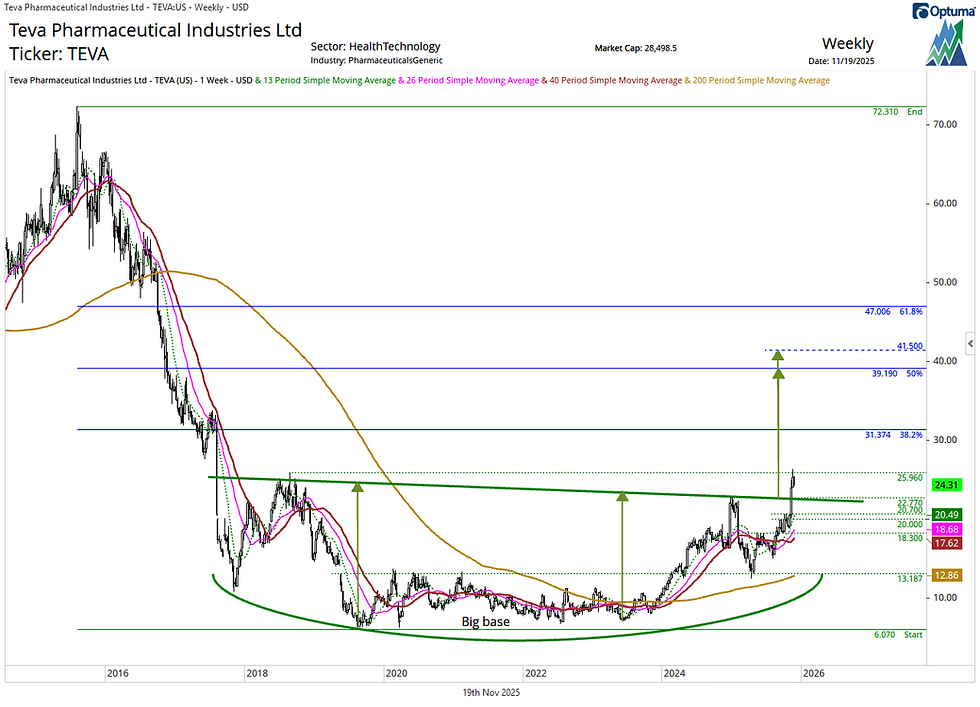Click the 70.00 price axis label
Viewport: 980px width, 707px height.
945,124
